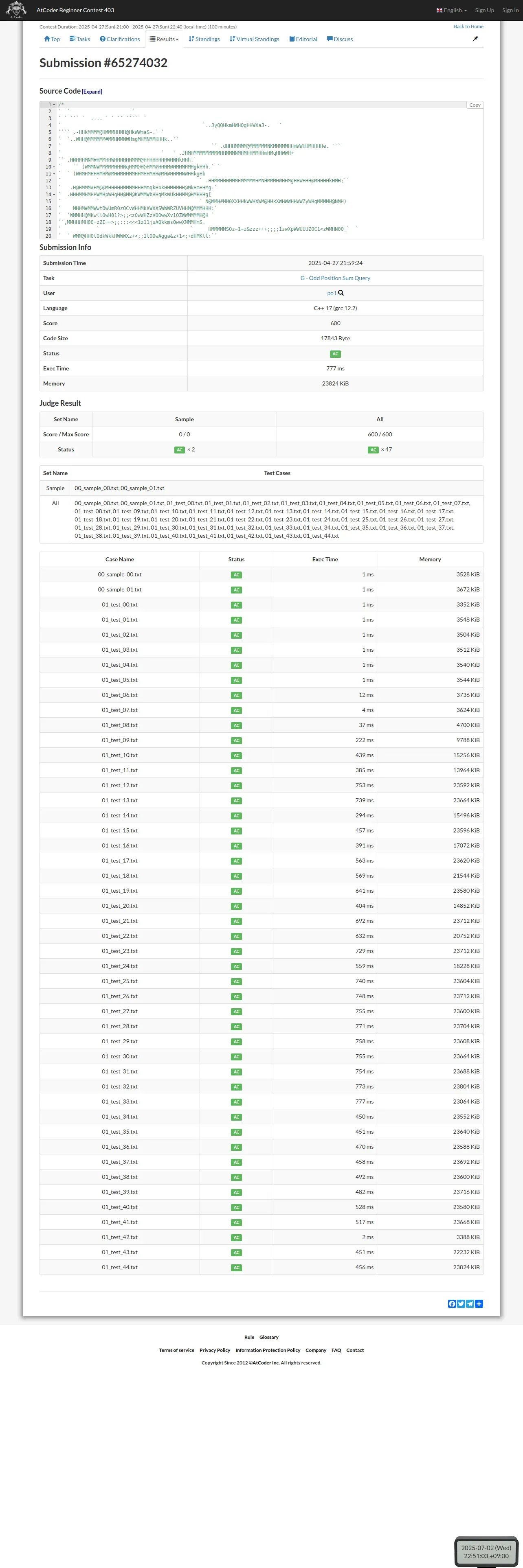This screenshot has height=1568, width=523.
Task: Click the pin icon beside the contest tabs
Action: 475,39
